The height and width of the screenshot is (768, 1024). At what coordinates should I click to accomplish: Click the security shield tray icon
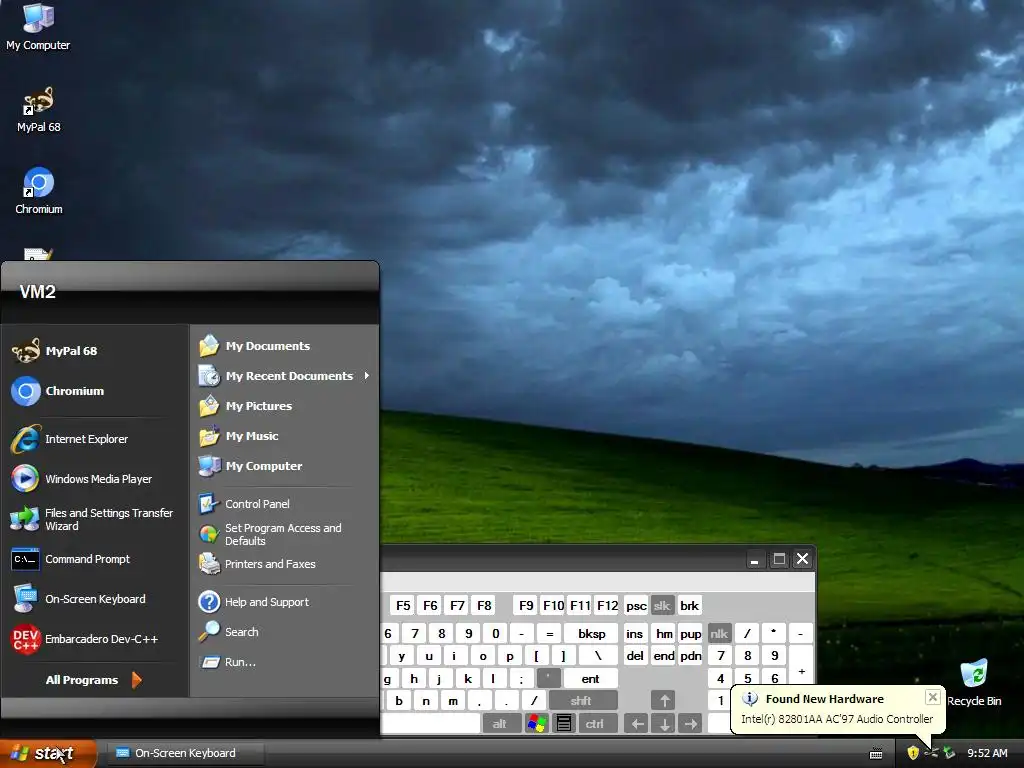click(913, 754)
